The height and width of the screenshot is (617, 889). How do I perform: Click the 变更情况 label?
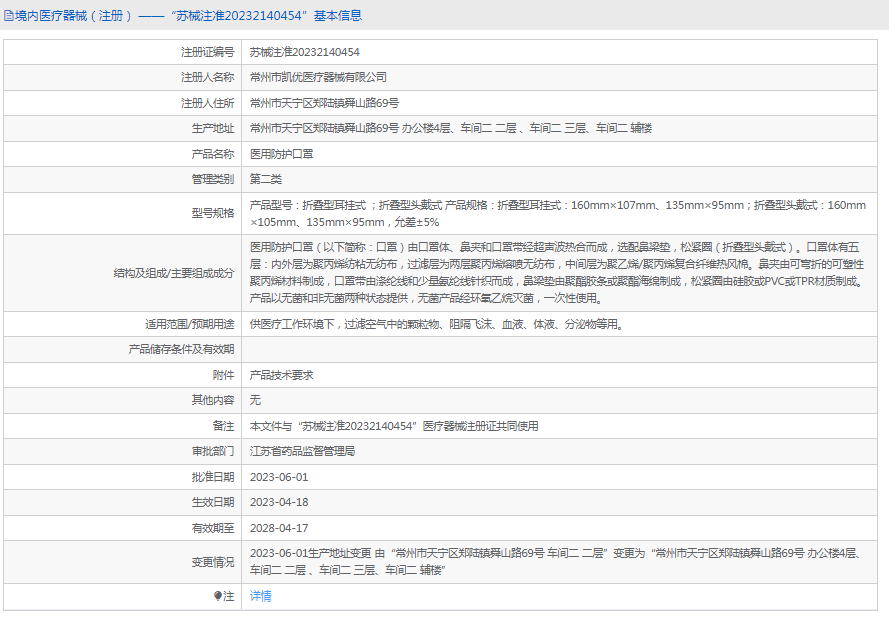coord(213,562)
